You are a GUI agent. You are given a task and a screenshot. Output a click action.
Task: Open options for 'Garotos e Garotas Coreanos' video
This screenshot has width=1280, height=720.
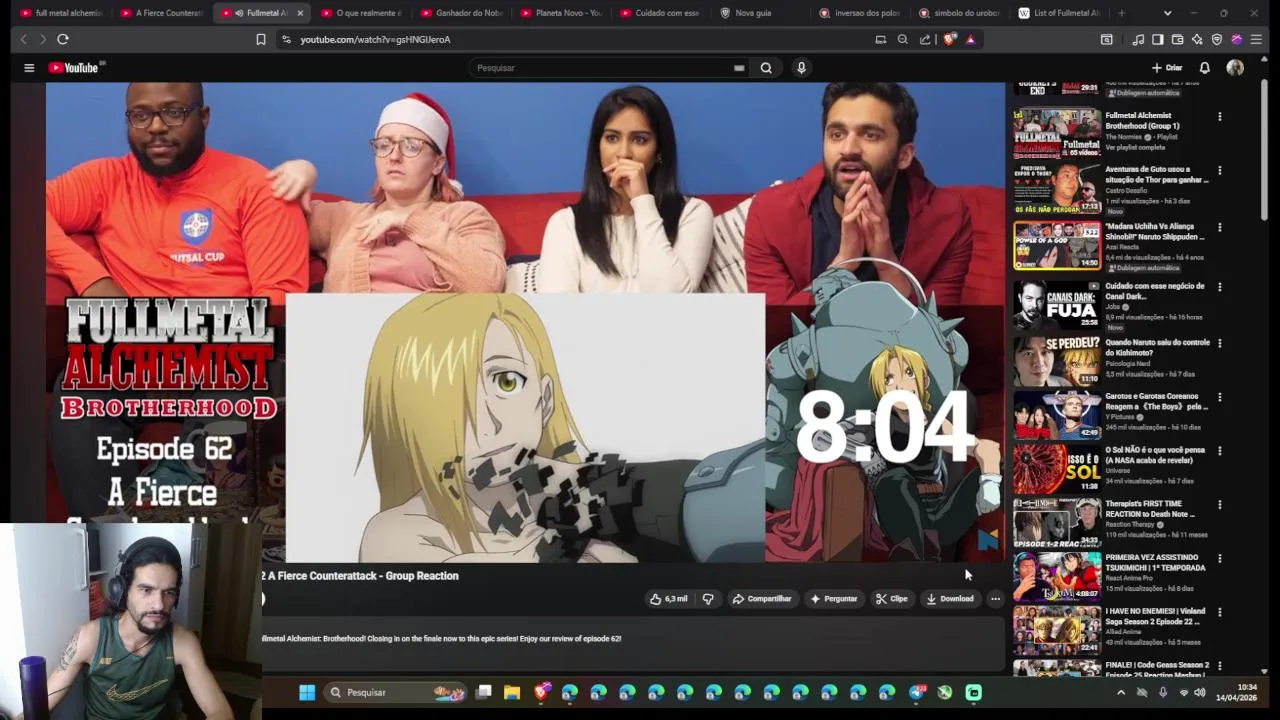[x=1219, y=397]
